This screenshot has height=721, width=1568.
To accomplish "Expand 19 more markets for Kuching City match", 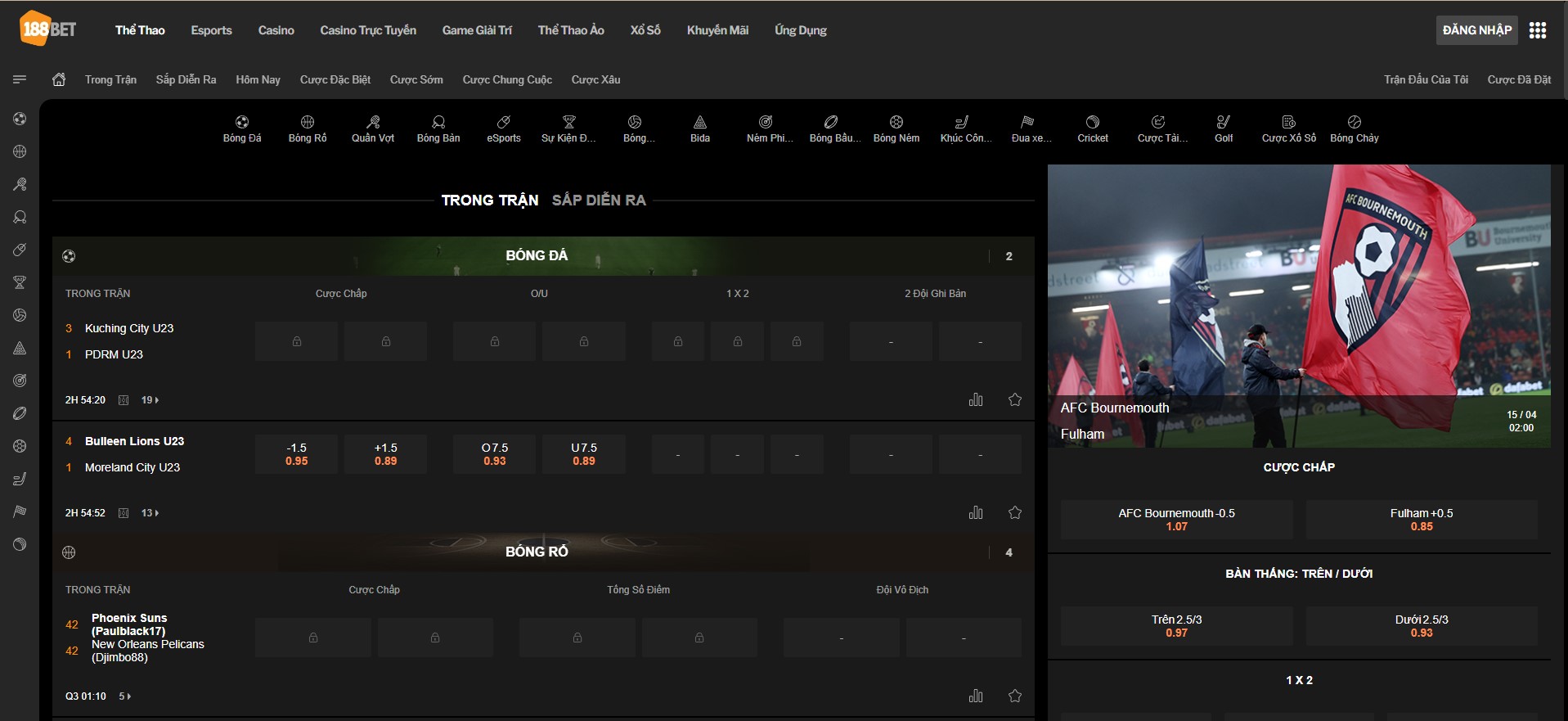I will point(150,400).
